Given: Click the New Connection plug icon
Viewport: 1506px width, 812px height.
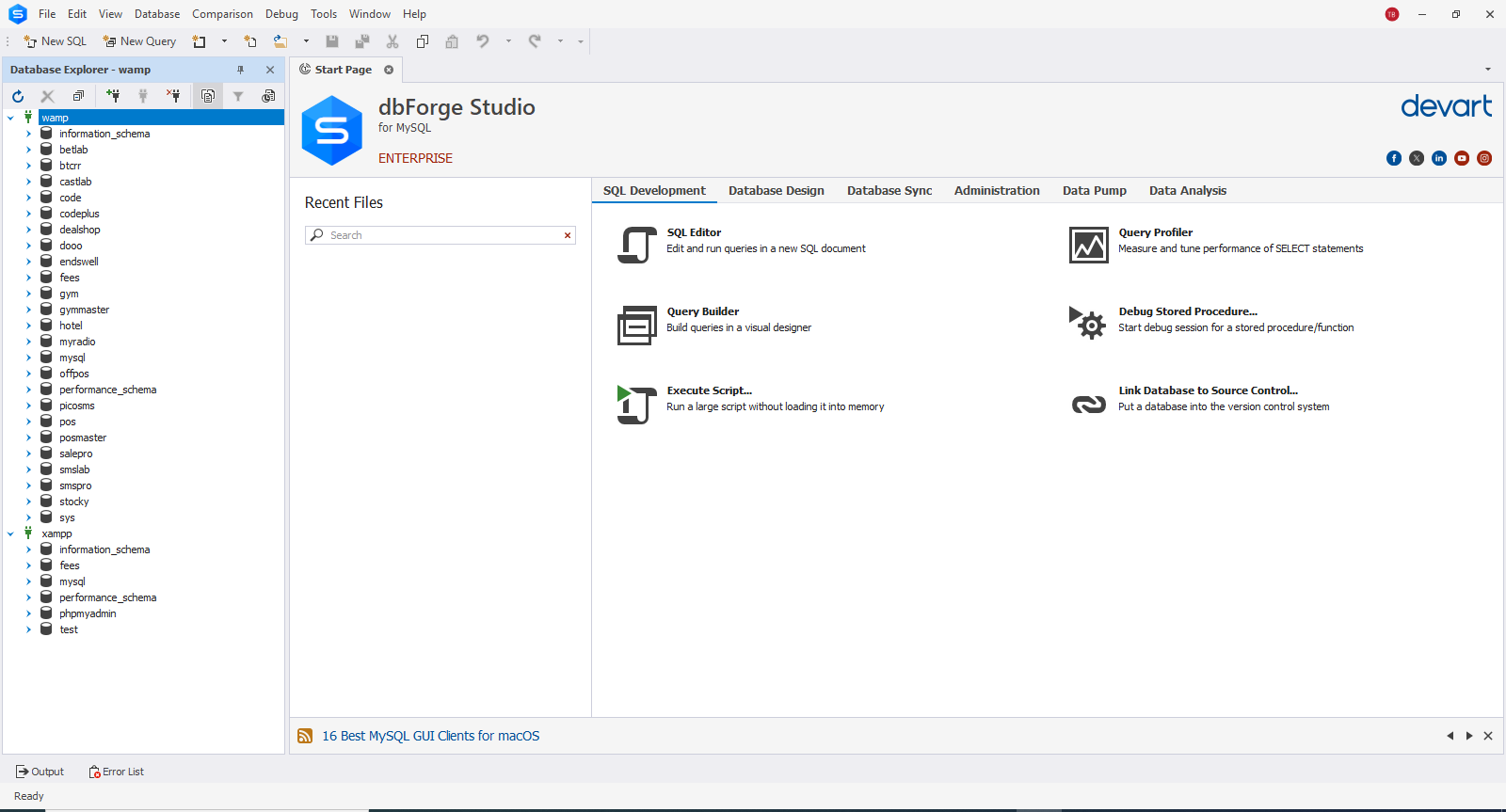Looking at the screenshot, I should (113, 96).
